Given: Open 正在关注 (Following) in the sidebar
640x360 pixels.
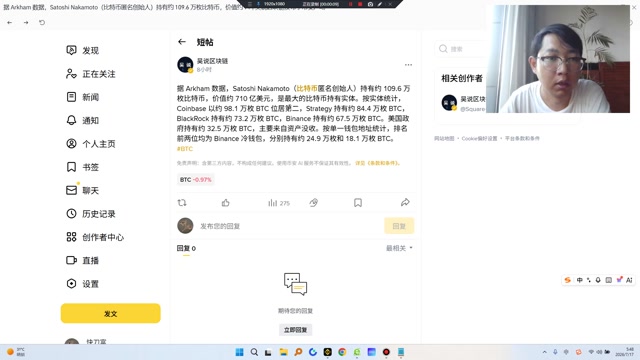Looking at the screenshot, I should tap(91, 74).
